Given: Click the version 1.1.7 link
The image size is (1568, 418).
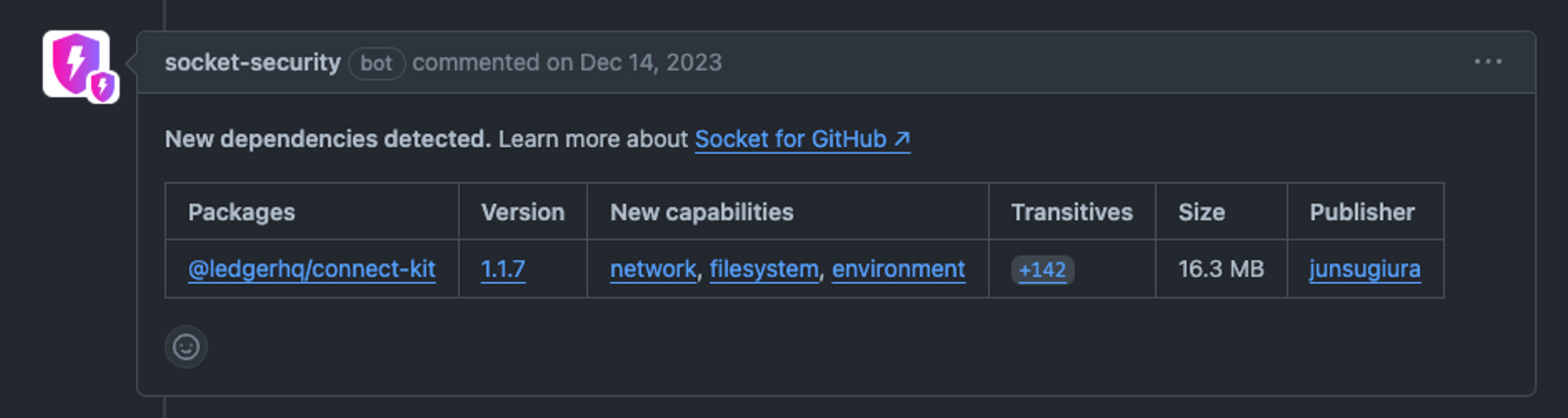Looking at the screenshot, I should tap(503, 269).
